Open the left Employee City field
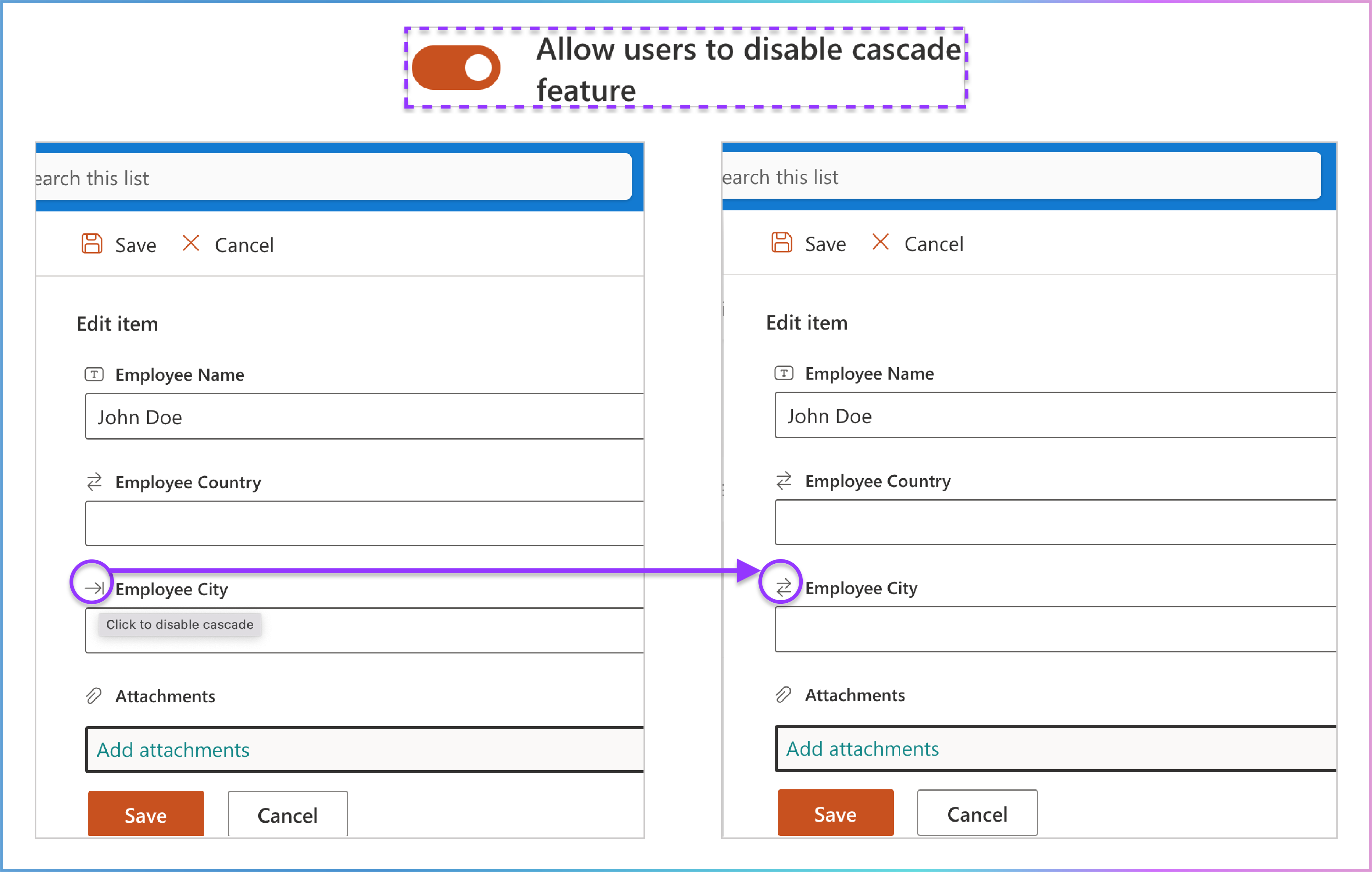This screenshot has width=1372, height=872. [x=365, y=630]
